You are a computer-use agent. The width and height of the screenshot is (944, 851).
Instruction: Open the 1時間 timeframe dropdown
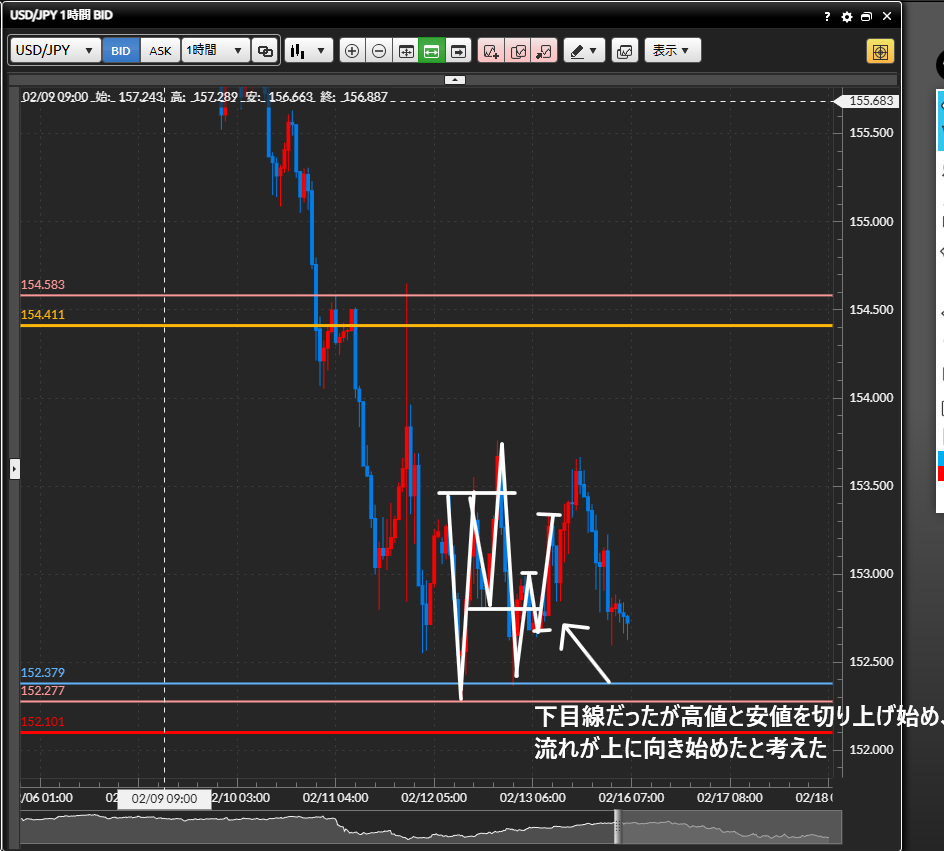click(215, 51)
